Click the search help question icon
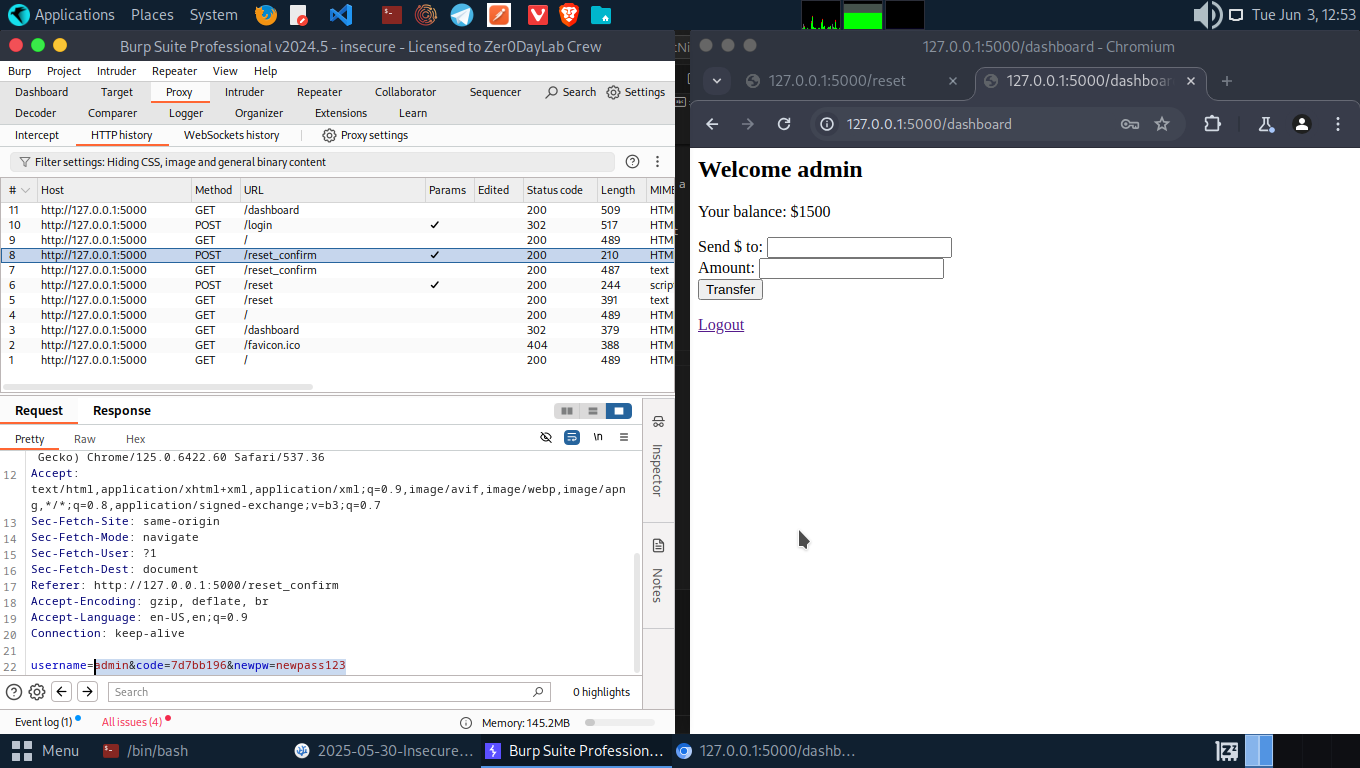Image resolution: width=1360 pixels, height=768 pixels. tap(14, 692)
